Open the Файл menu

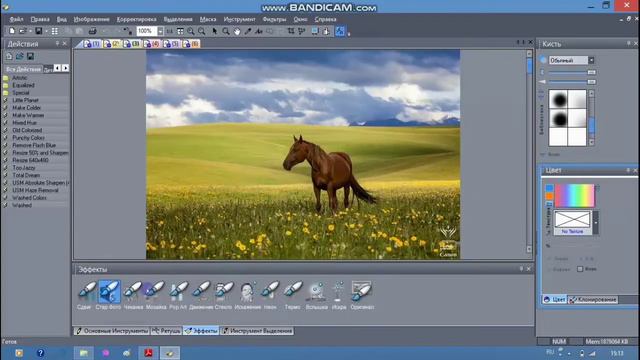17,19
